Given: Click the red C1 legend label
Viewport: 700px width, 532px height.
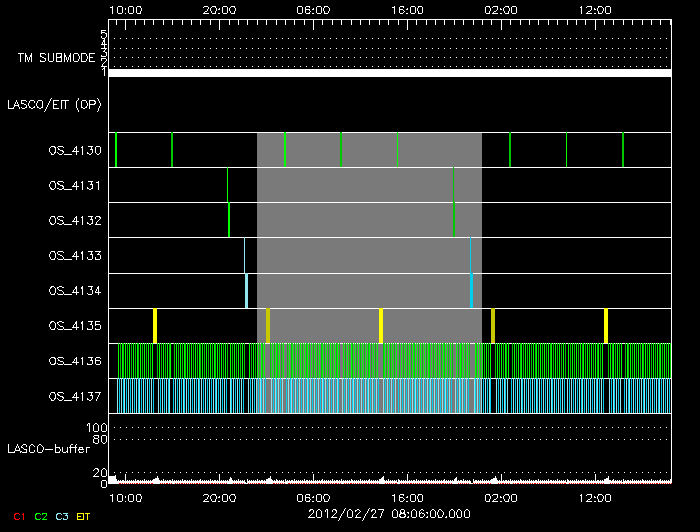Looking at the screenshot, I should pyautogui.click(x=18, y=516).
